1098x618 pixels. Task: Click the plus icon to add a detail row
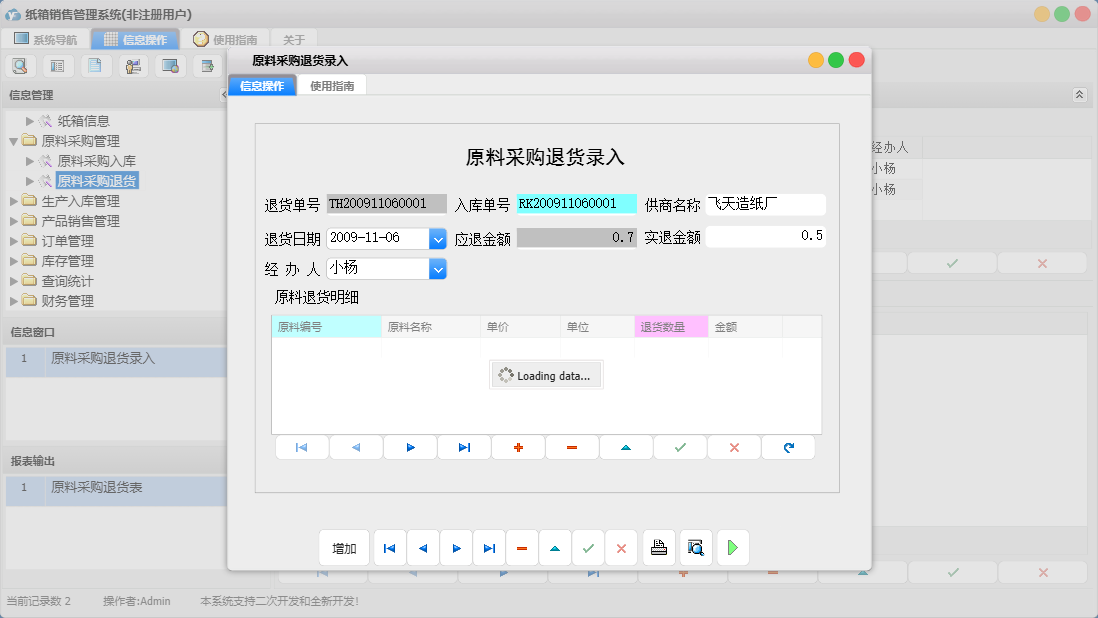(518, 447)
